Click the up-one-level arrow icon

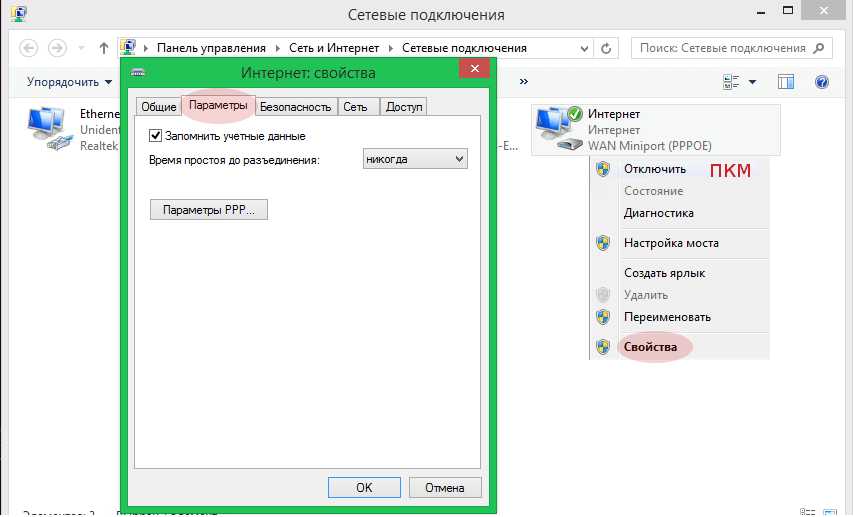pos(104,48)
